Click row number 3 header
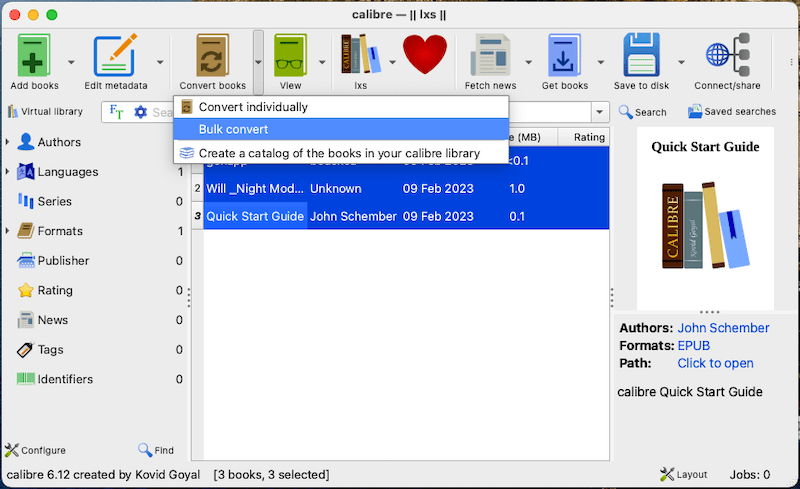Screen dimensions: 800x489 [197, 216]
